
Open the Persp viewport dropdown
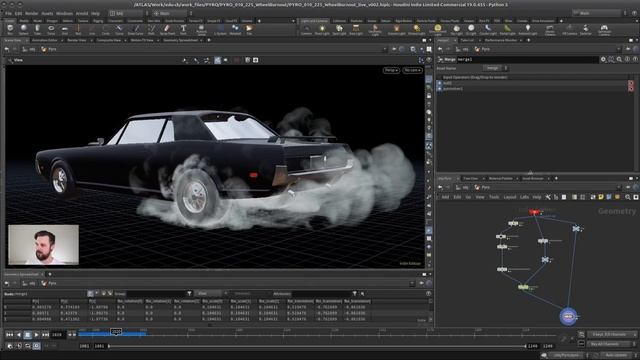pyautogui.click(x=391, y=70)
